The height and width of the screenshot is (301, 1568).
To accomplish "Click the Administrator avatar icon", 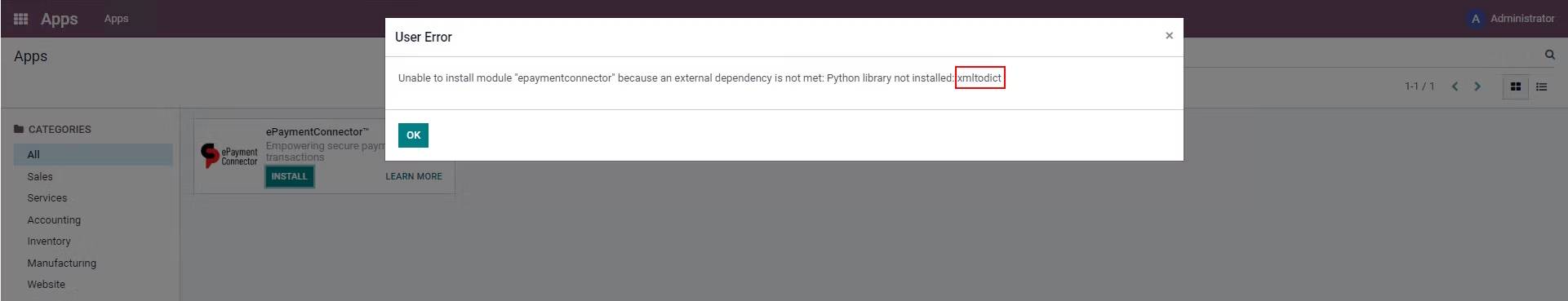I will pos(1475,18).
